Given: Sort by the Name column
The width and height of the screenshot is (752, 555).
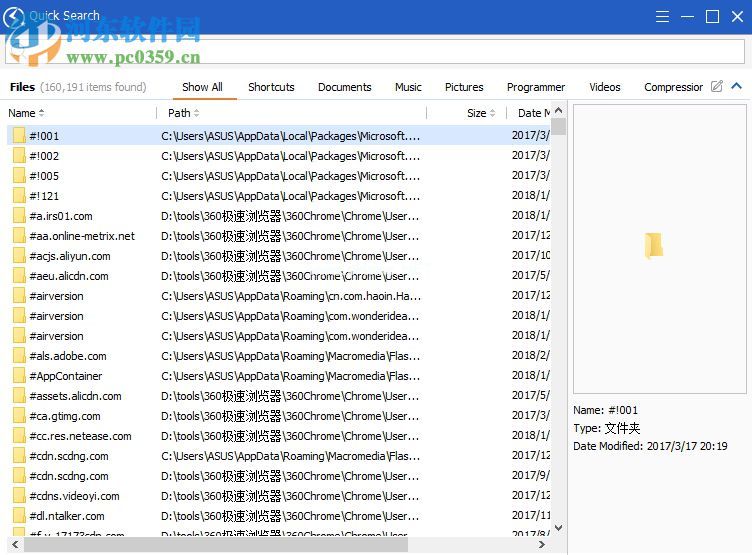Looking at the screenshot, I should [26, 113].
